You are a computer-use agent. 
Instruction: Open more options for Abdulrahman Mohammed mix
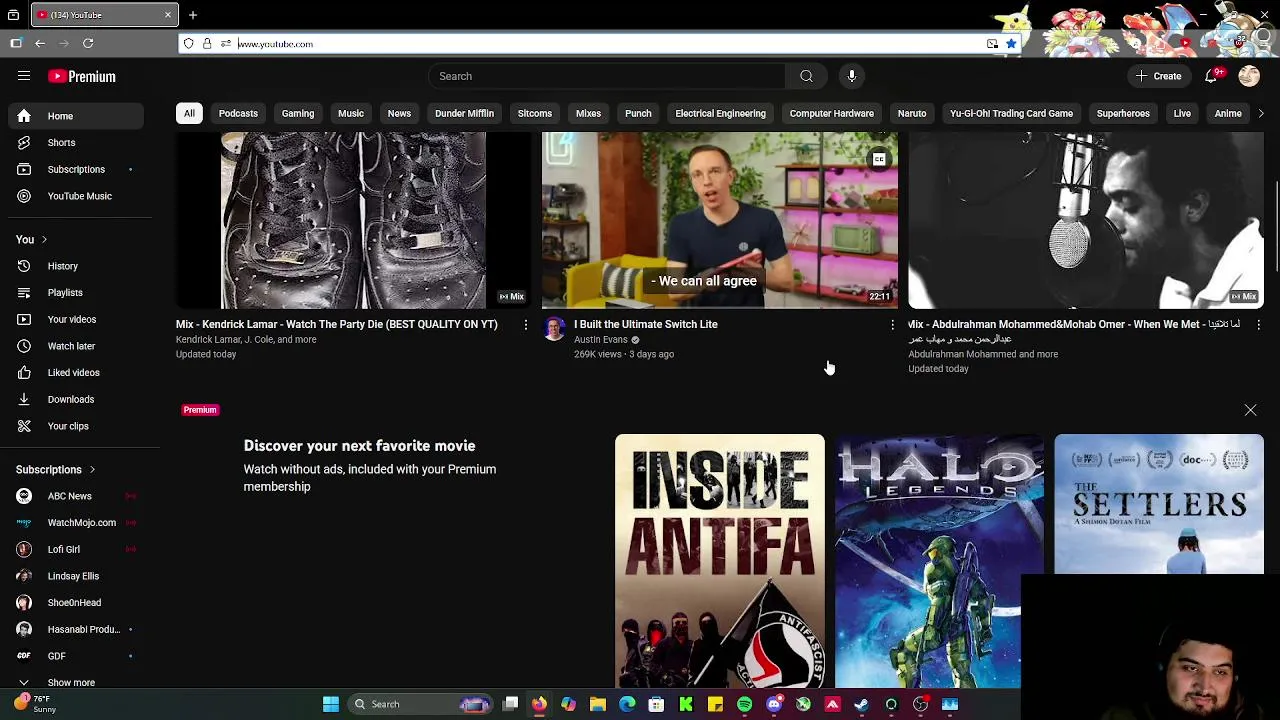(x=1258, y=325)
